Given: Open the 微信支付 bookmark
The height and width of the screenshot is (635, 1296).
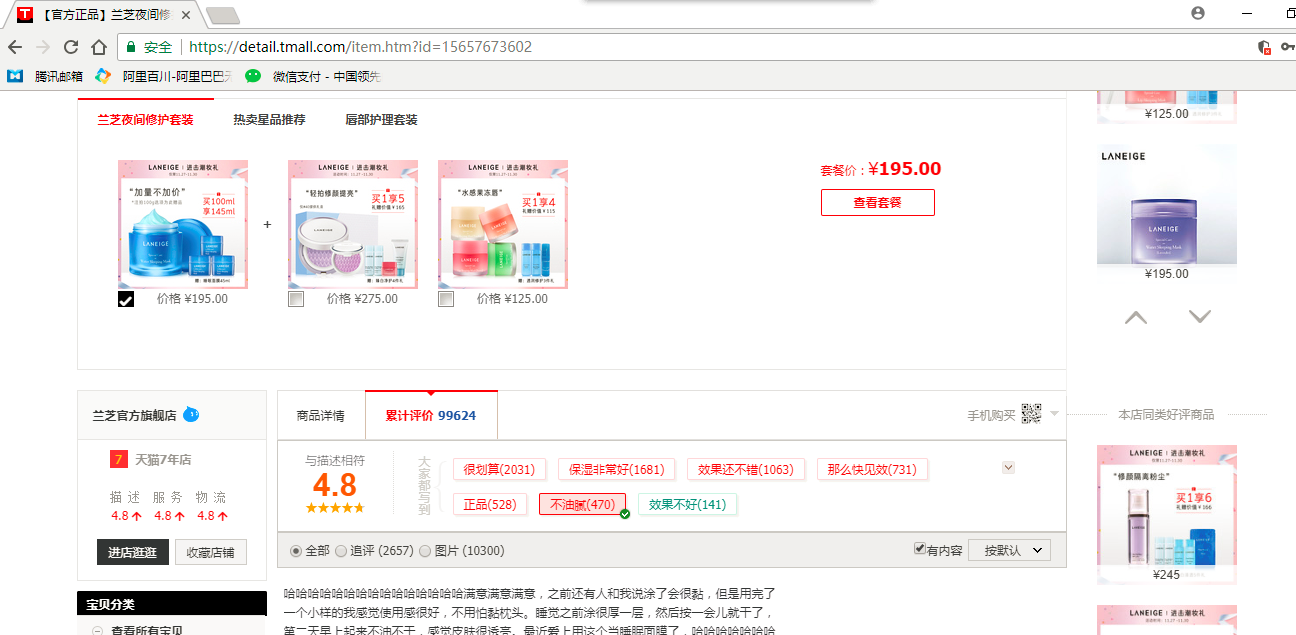Looking at the screenshot, I should [313, 76].
